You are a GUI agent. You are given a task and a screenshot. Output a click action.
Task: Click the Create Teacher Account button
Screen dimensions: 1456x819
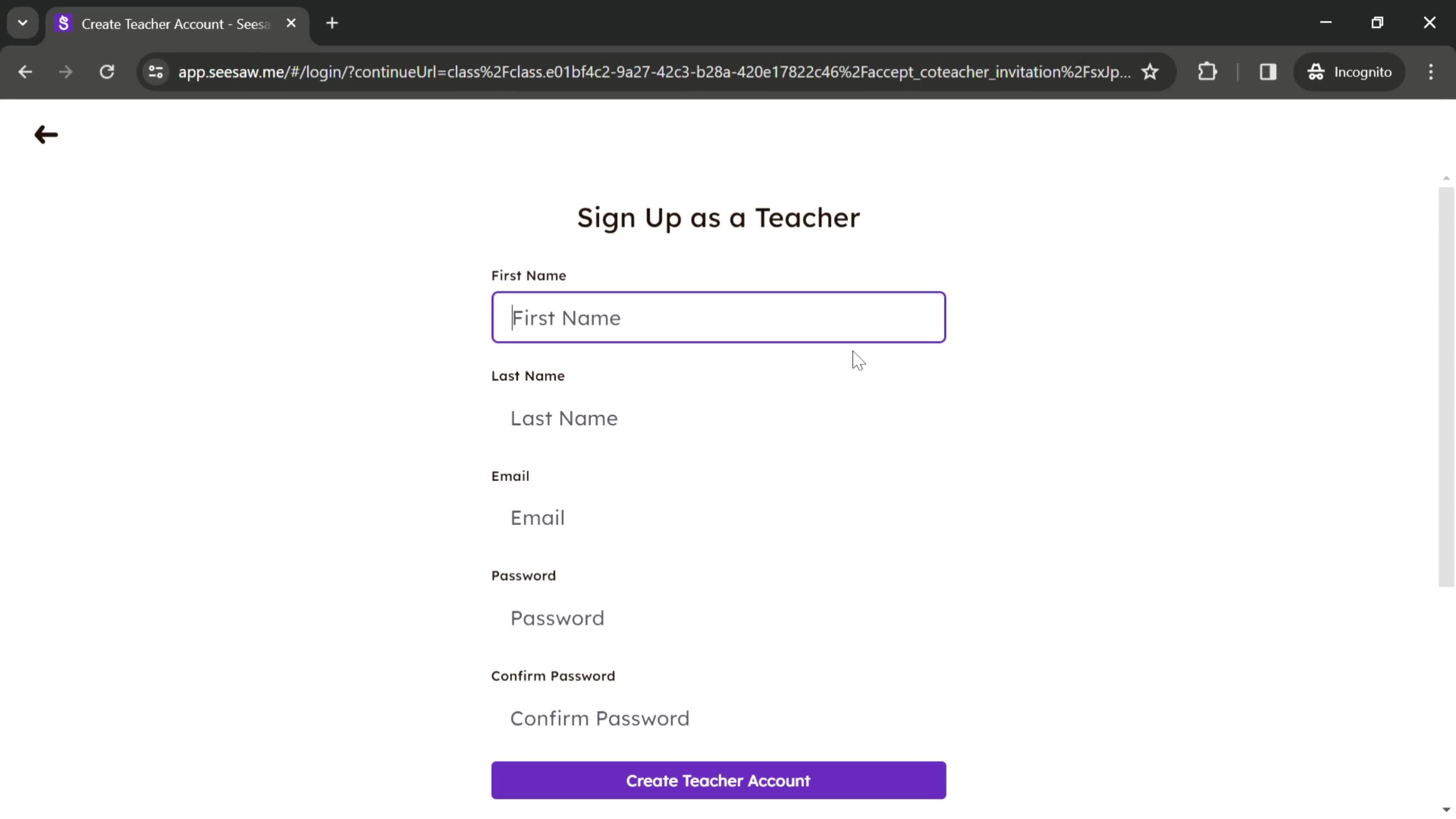coord(718,781)
